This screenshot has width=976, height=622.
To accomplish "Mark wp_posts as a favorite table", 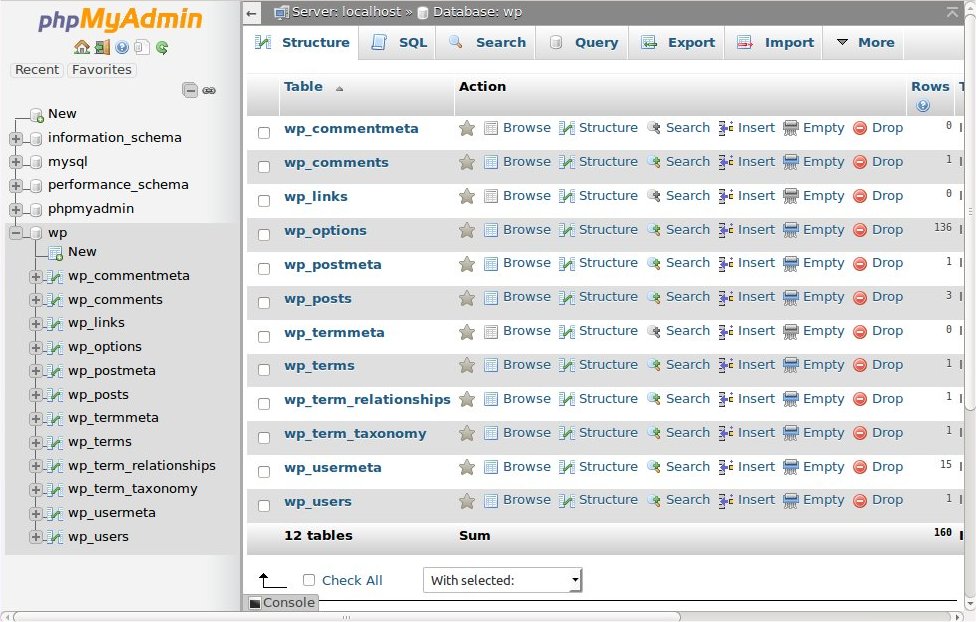I will tap(466, 297).
